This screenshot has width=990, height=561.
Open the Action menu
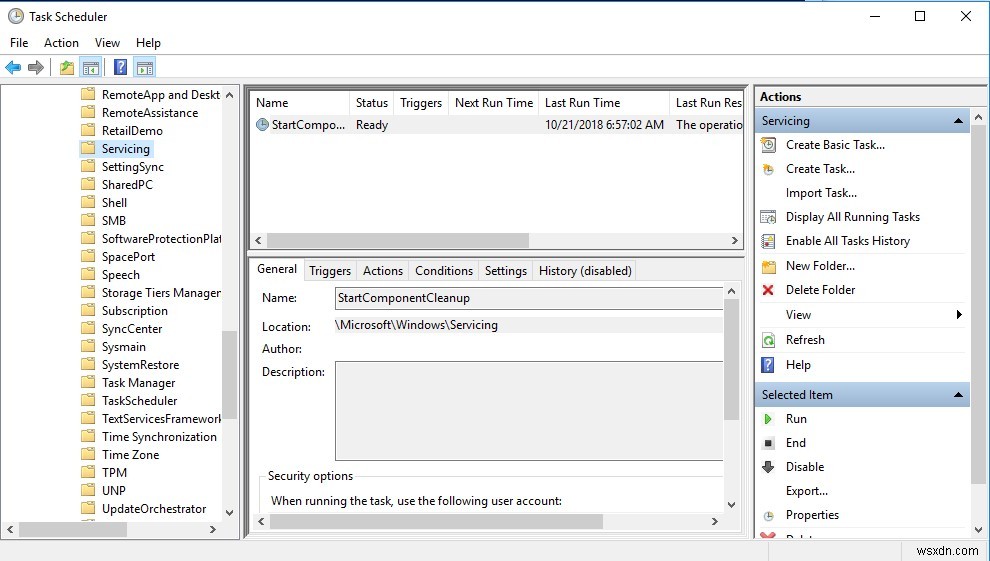click(61, 42)
